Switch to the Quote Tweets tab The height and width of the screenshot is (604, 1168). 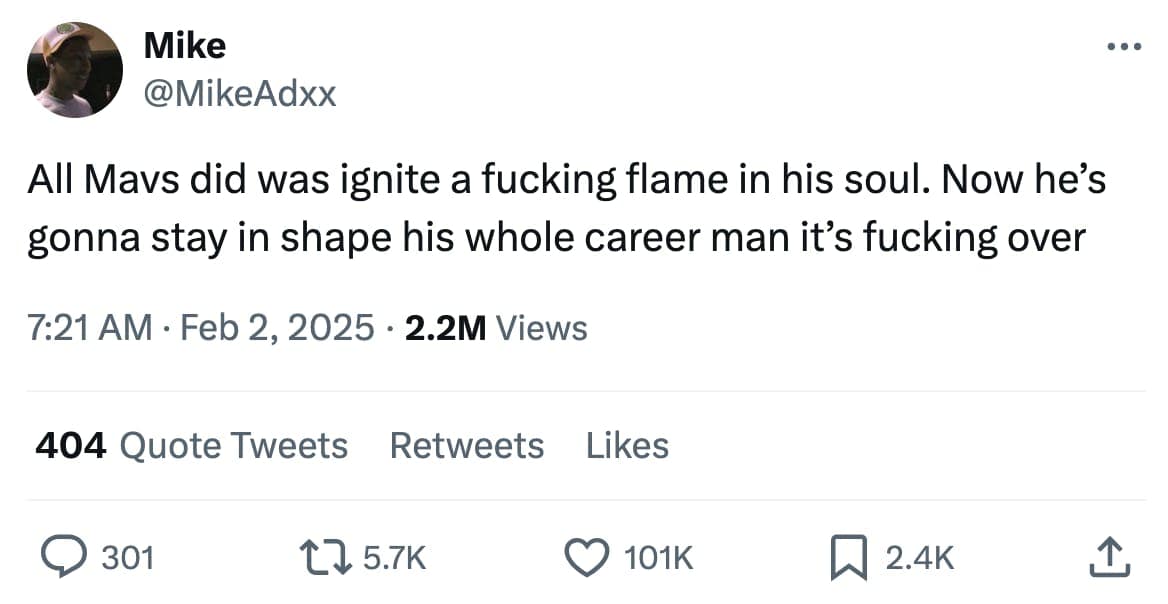point(232,445)
